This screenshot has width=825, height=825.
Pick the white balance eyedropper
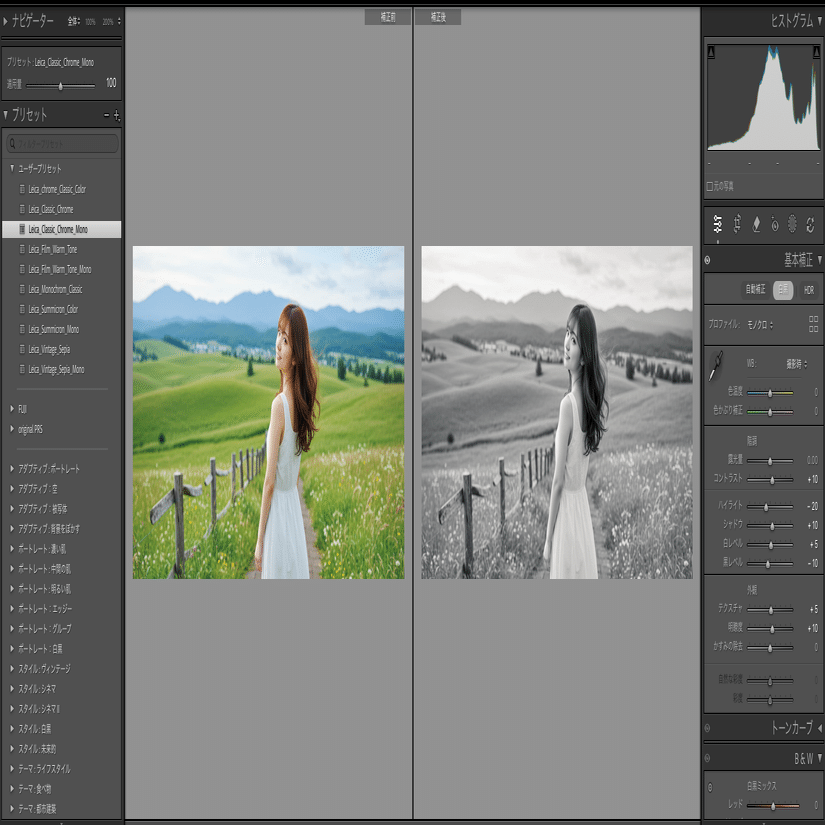716,366
